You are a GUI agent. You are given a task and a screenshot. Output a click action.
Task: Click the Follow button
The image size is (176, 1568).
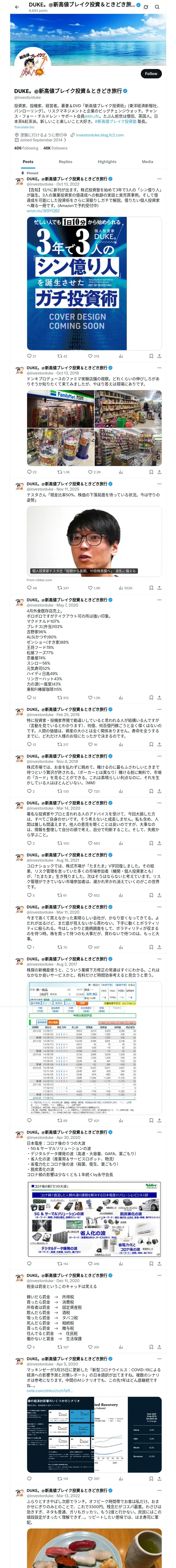coord(151,74)
